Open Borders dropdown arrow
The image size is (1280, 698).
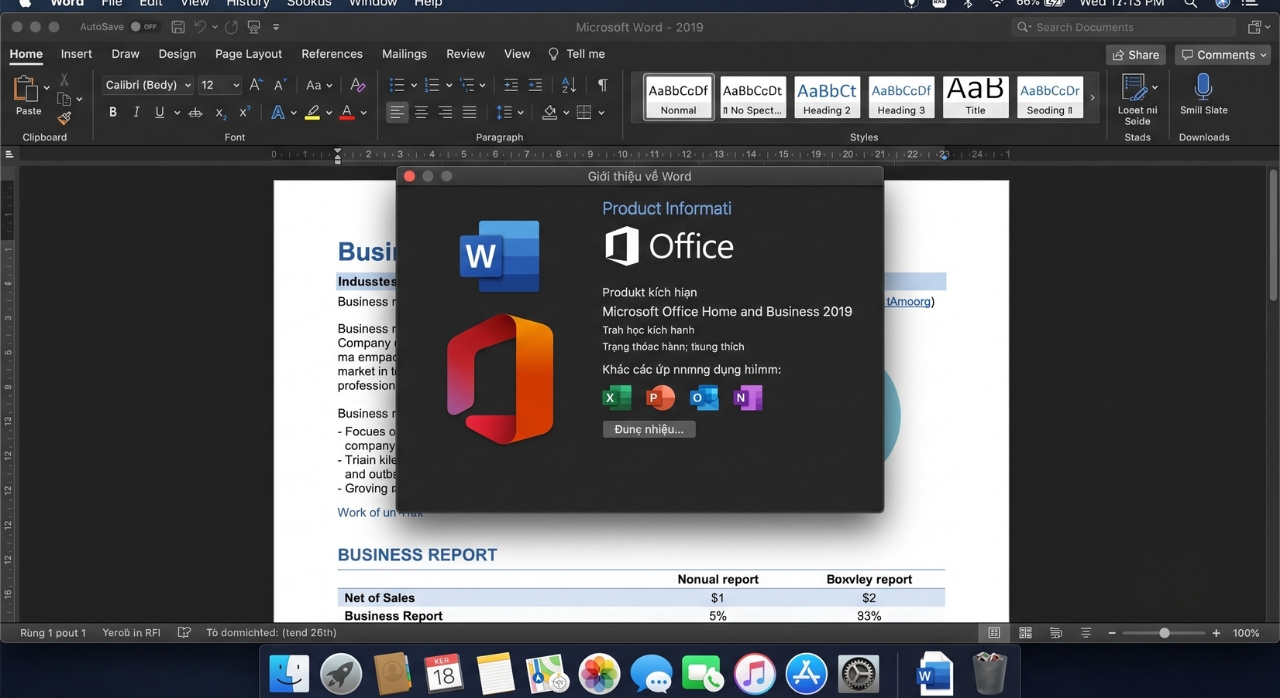601,113
